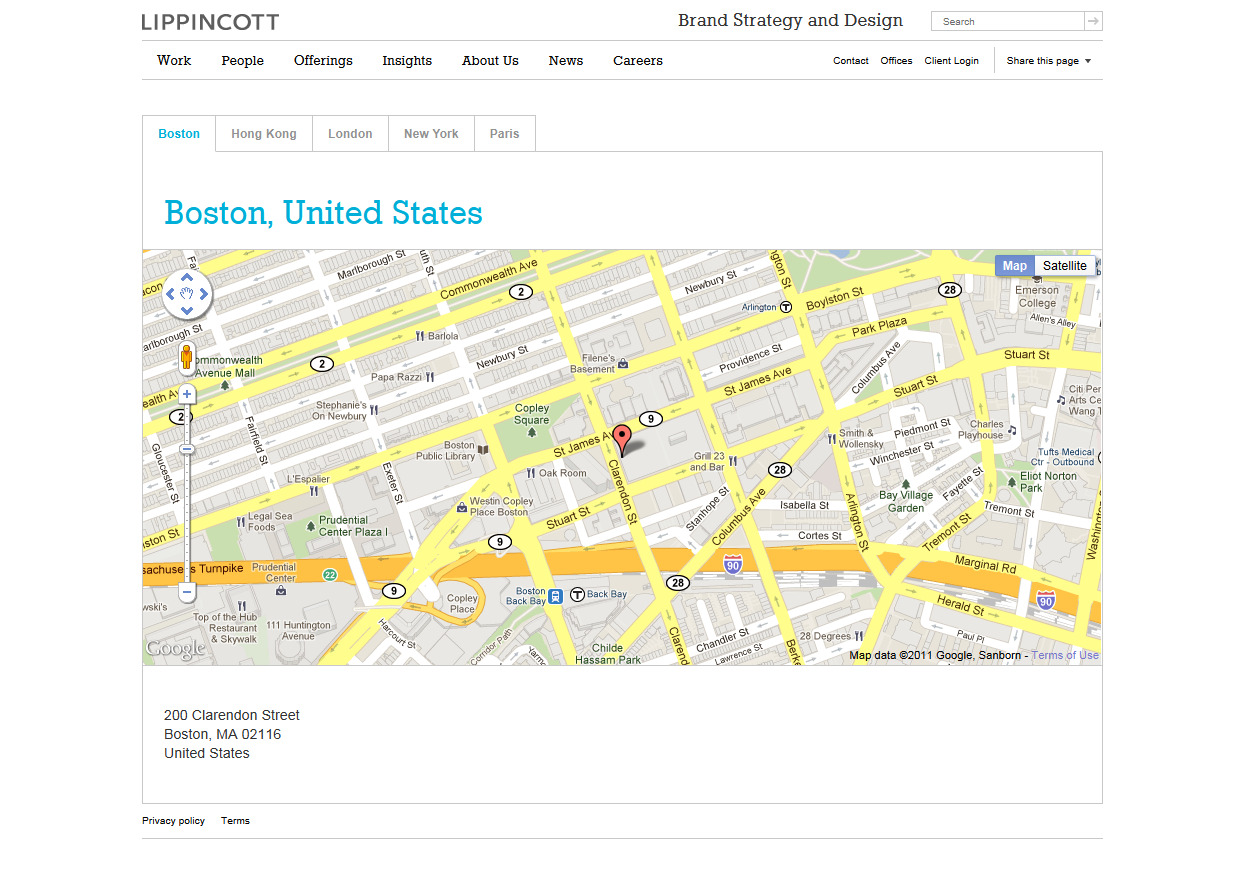
Task: Open the Work menu
Action: tap(174, 61)
